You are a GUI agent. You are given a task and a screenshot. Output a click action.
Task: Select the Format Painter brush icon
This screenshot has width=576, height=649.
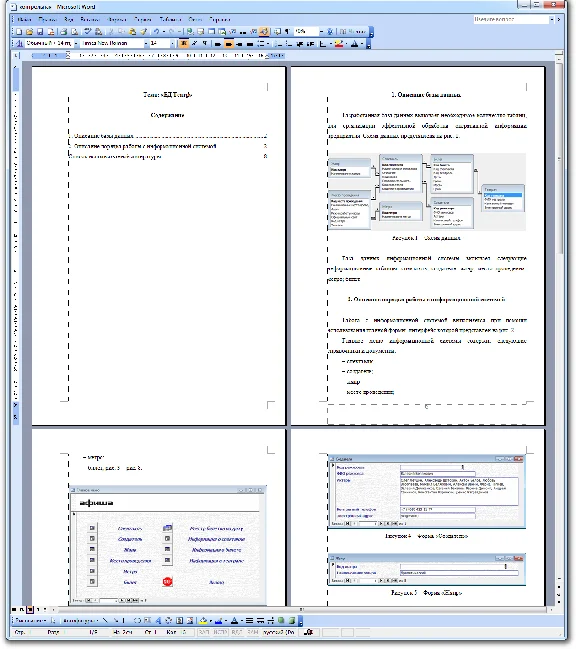click(x=144, y=31)
